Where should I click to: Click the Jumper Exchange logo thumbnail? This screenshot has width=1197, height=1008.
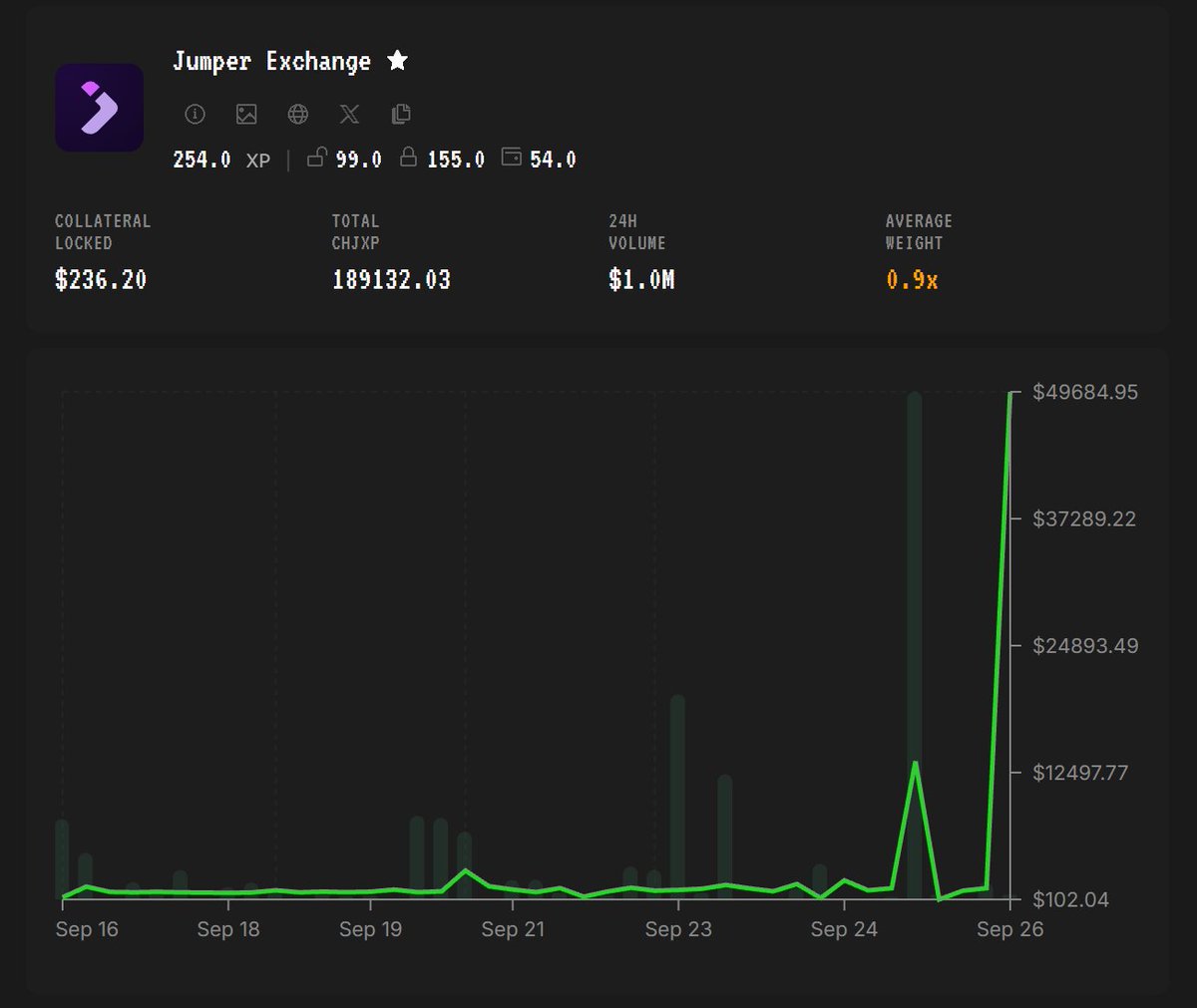point(99,108)
